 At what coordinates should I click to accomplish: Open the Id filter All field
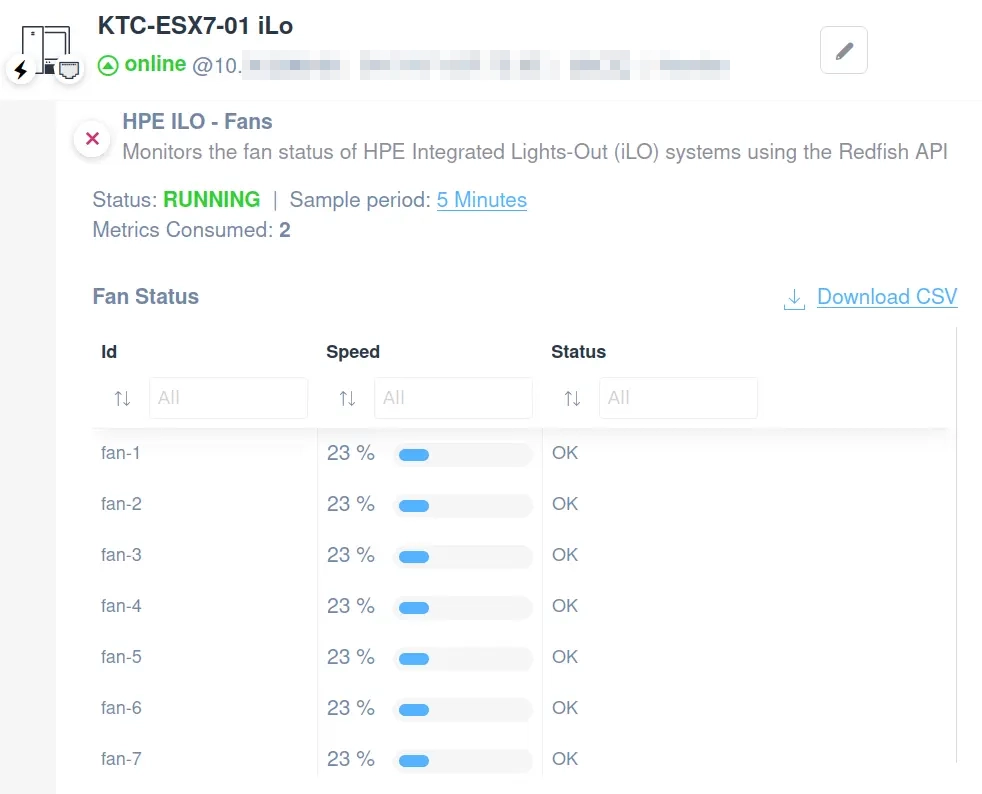pyautogui.click(x=228, y=398)
